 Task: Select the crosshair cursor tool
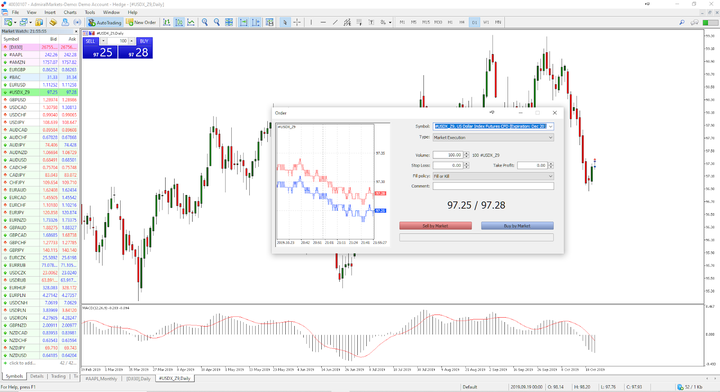pos(297,22)
